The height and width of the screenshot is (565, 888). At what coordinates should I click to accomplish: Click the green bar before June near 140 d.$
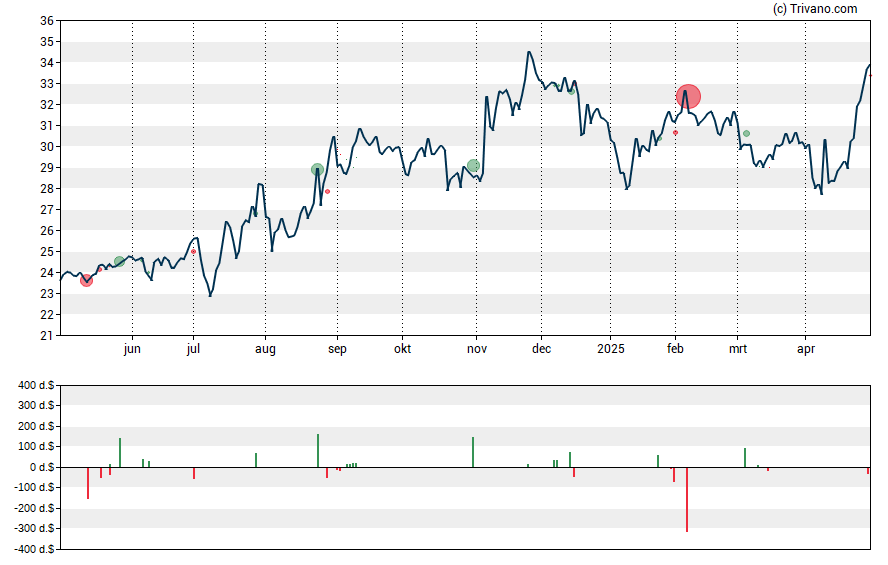coord(120,452)
